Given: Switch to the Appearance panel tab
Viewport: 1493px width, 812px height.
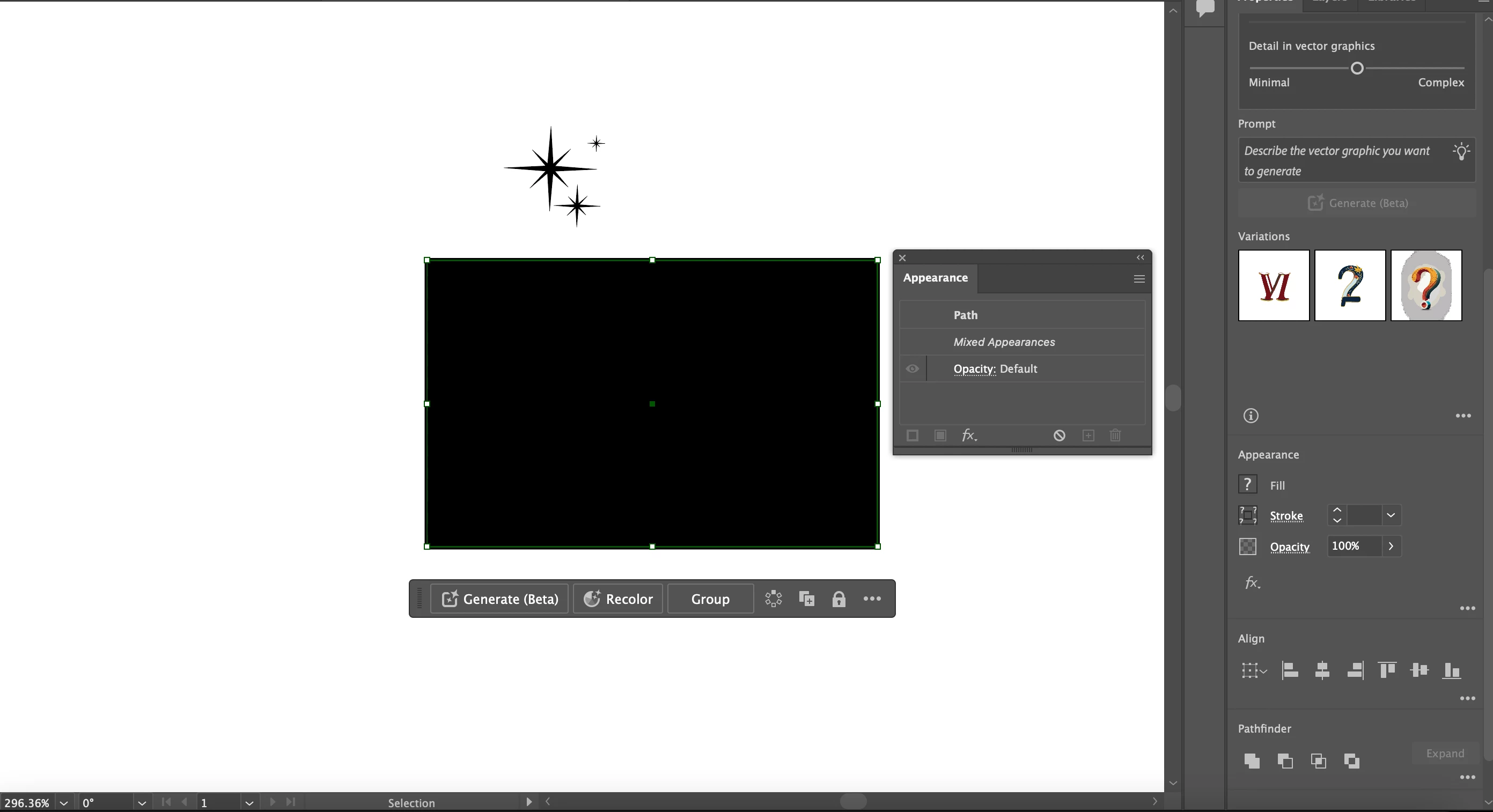Looking at the screenshot, I should pos(935,278).
